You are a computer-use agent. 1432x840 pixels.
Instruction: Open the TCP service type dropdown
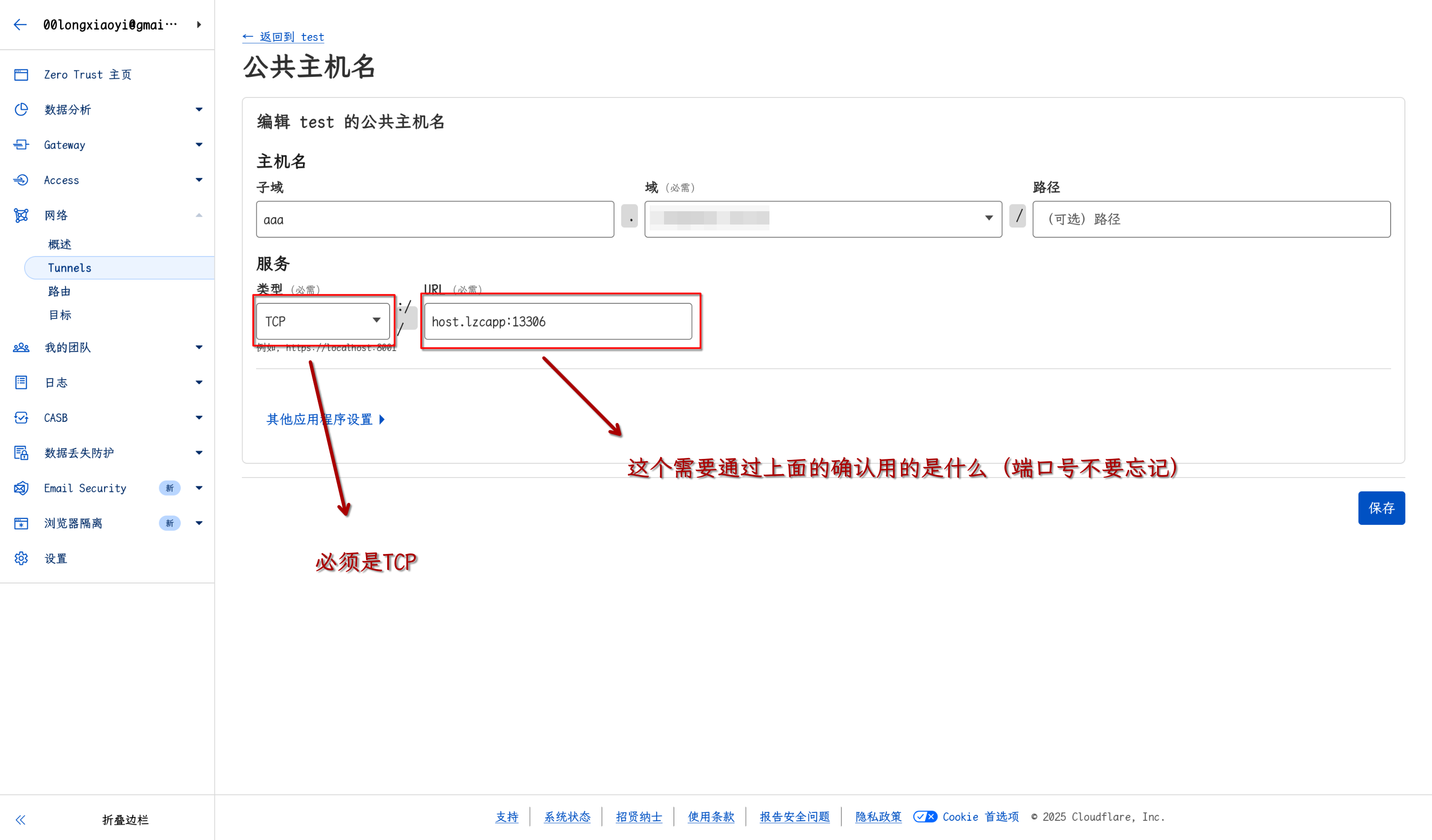pos(323,322)
